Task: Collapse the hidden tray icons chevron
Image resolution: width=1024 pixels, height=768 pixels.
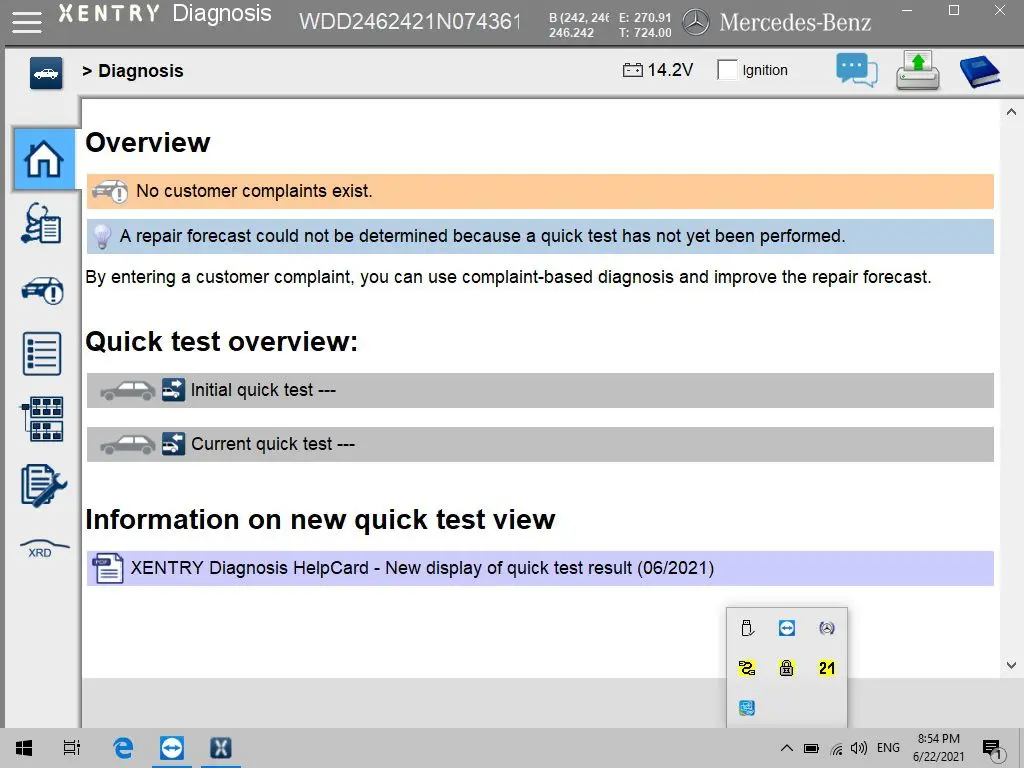Action: pos(787,748)
